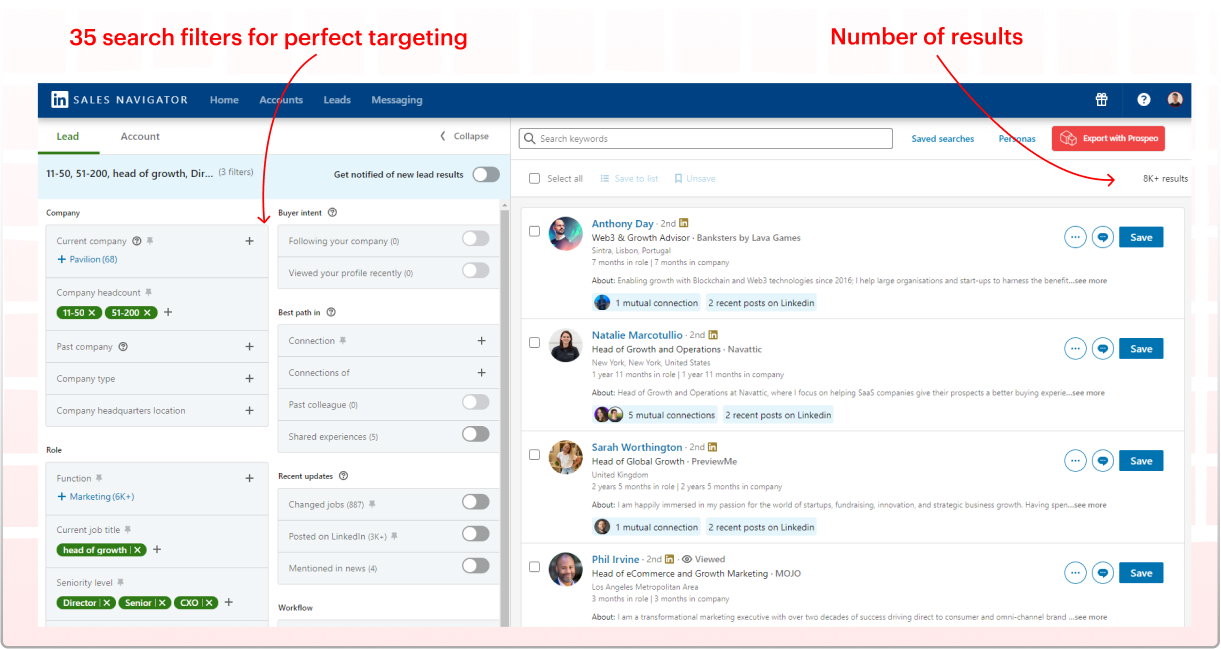Open more options for Phil Irvine
Image resolution: width=1221 pixels, height=649 pixels.
(1075, 573)
